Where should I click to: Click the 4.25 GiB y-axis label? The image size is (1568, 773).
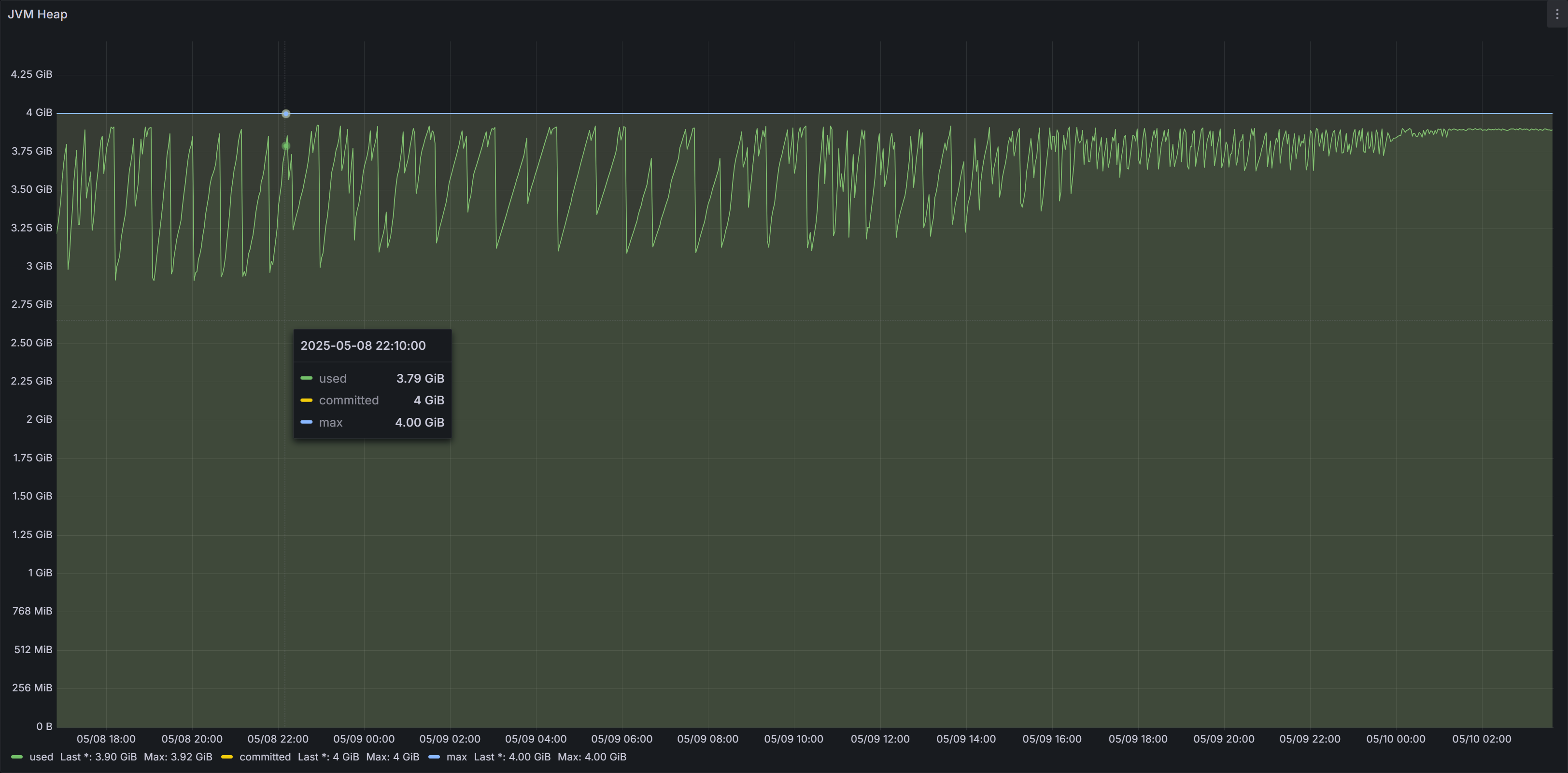coord(32,74)
